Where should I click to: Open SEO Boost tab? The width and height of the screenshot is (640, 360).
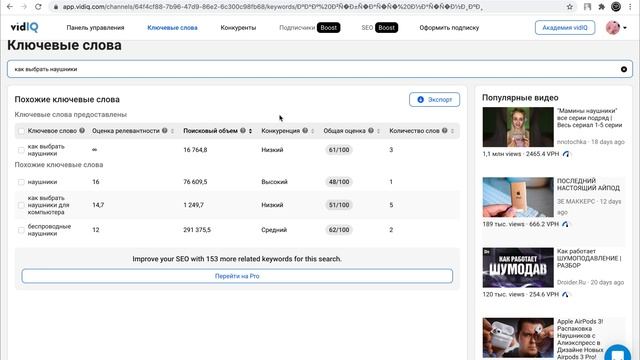[x=380, y=28]
